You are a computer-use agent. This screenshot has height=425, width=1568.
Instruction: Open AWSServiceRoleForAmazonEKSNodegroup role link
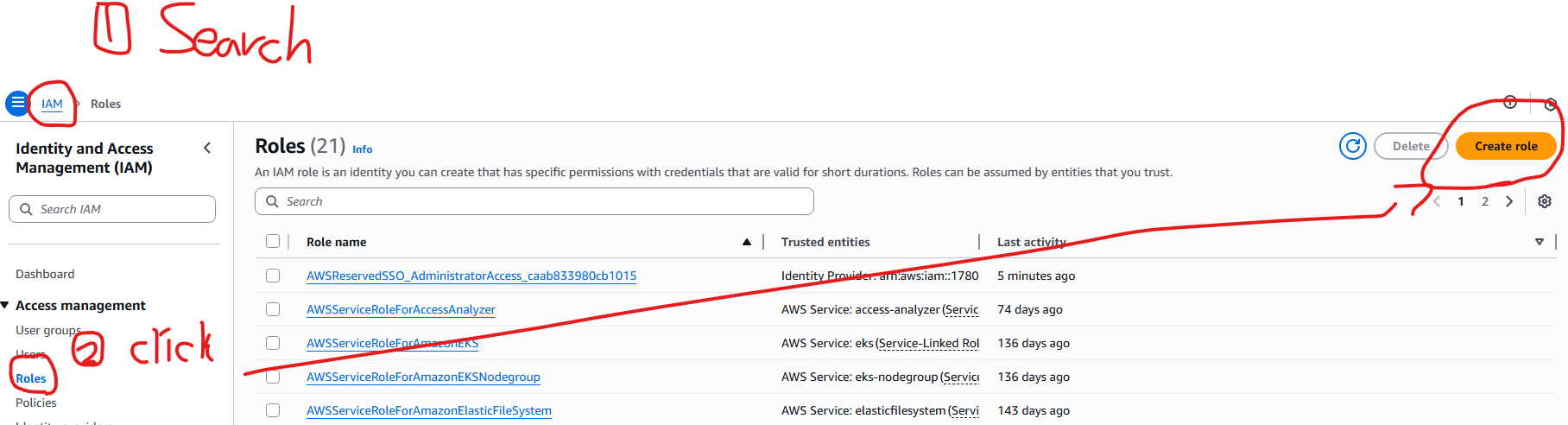pos(423,377)
